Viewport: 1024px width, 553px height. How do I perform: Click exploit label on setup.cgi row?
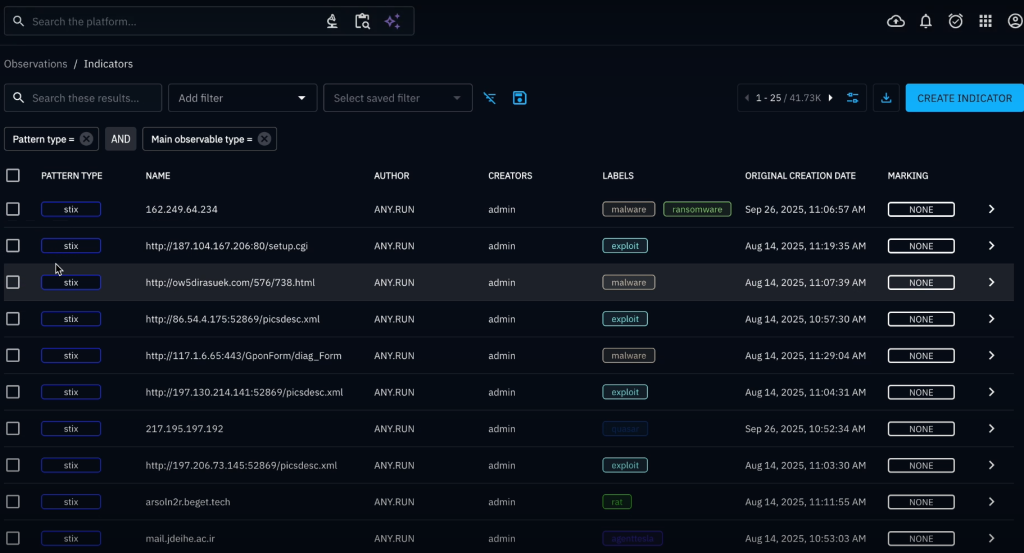click(x=625, y=246)
